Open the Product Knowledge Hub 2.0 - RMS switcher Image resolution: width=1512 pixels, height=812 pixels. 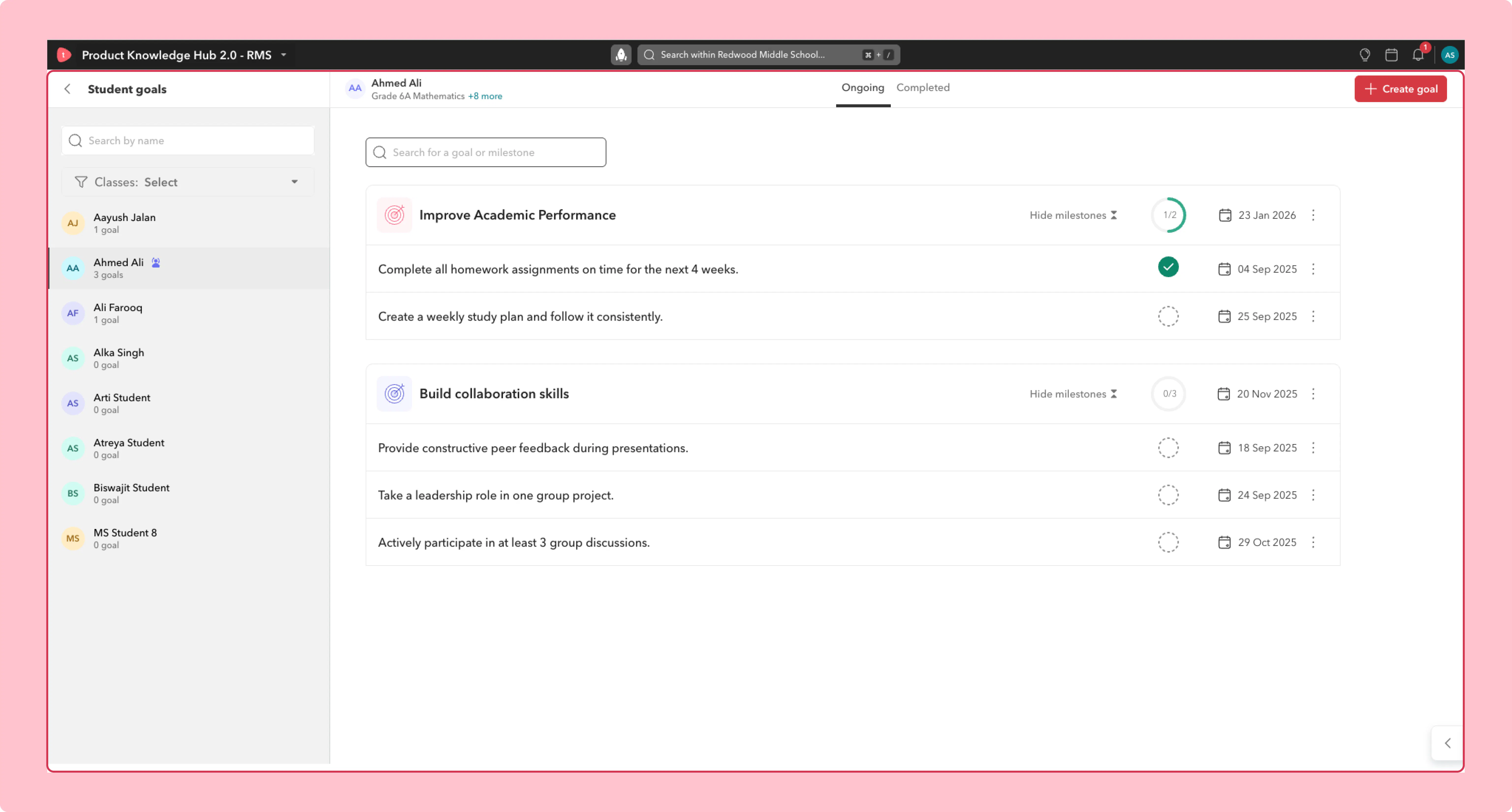[x=184, y=55]
